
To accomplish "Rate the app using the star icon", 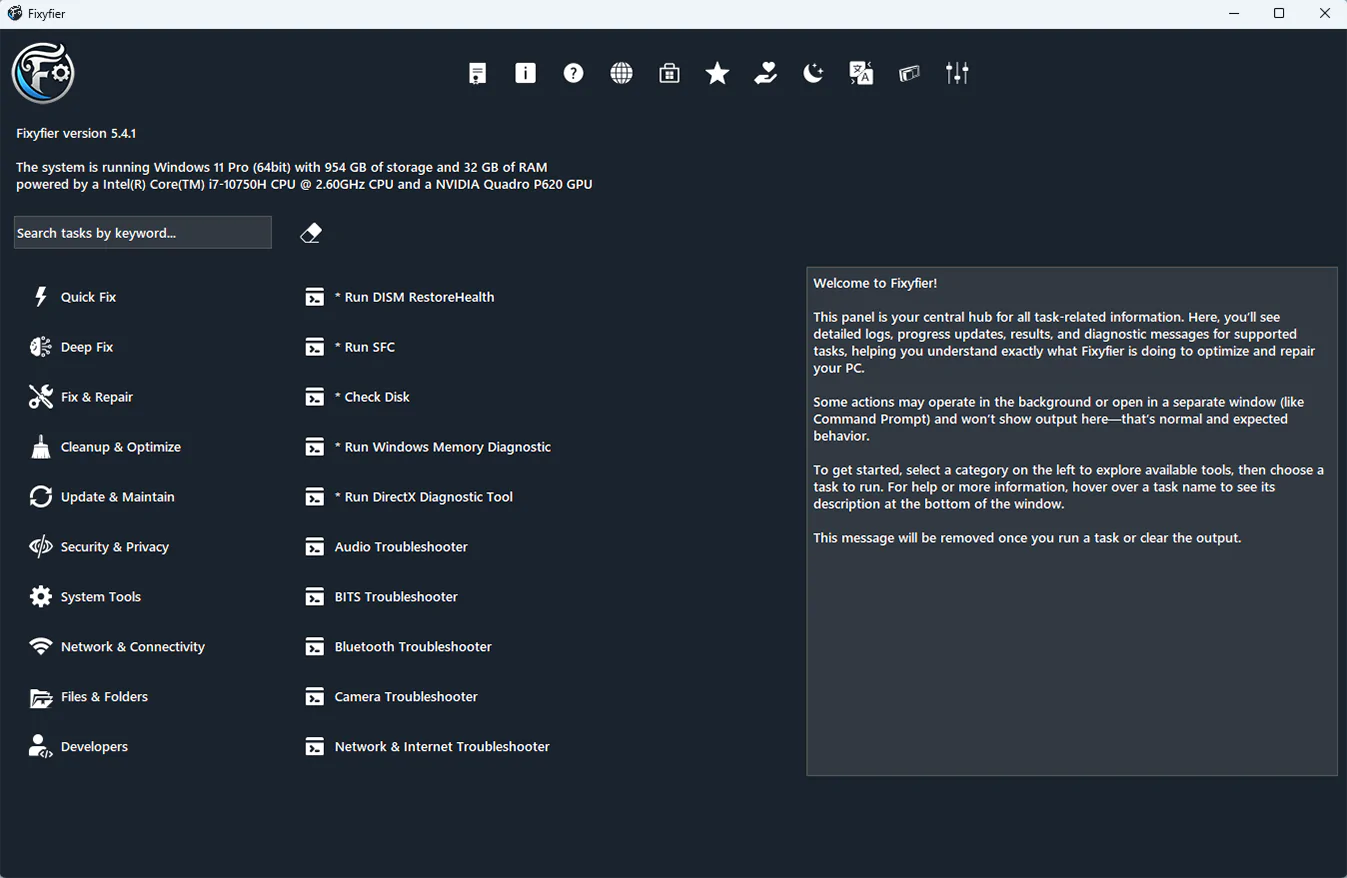I will point(717,72).
